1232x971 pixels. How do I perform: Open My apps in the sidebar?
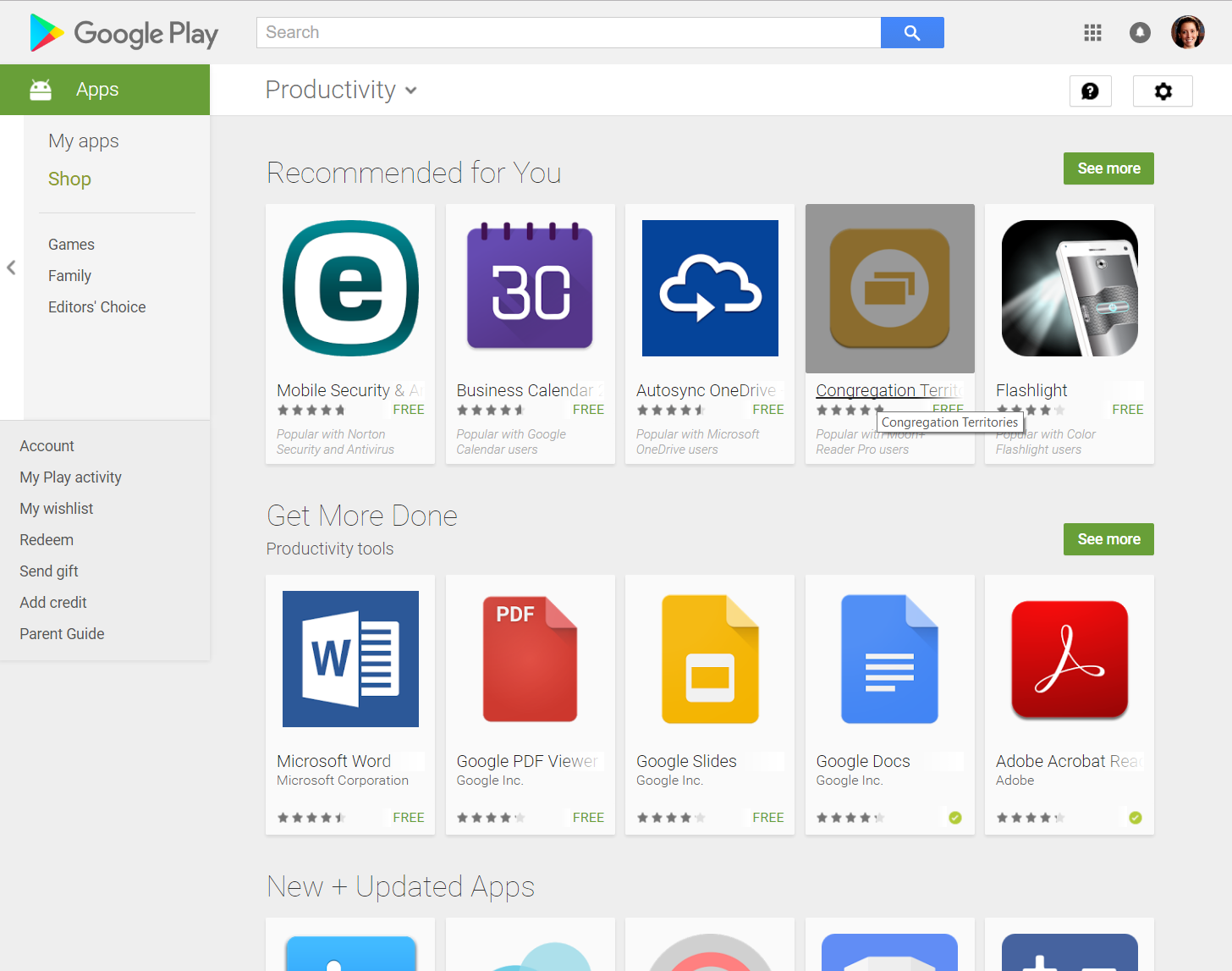coord(84,141)
